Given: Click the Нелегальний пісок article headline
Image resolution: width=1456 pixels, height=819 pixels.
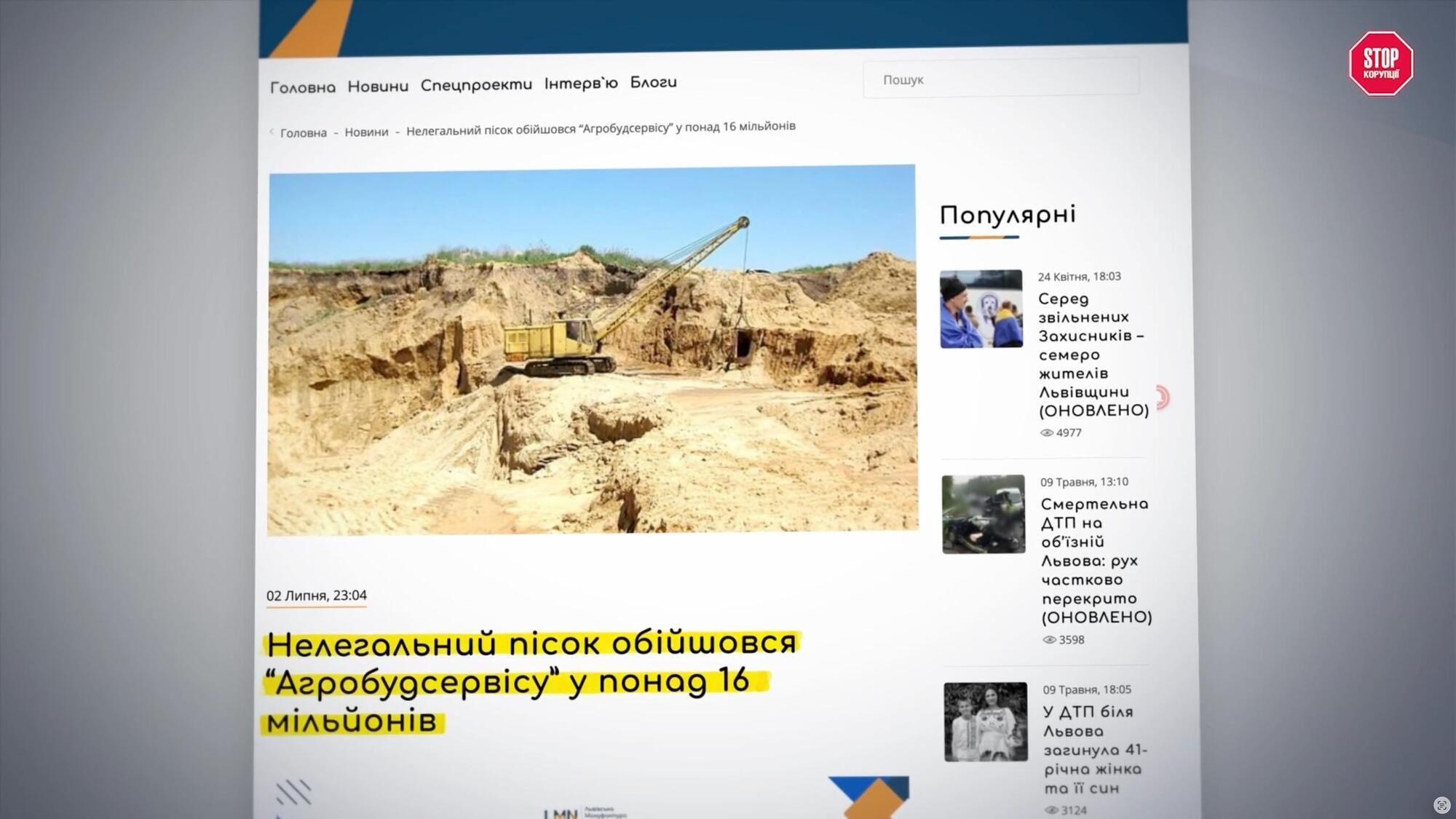Looking at the screenshot, I should pyautogui.click(x=531, y=682).
